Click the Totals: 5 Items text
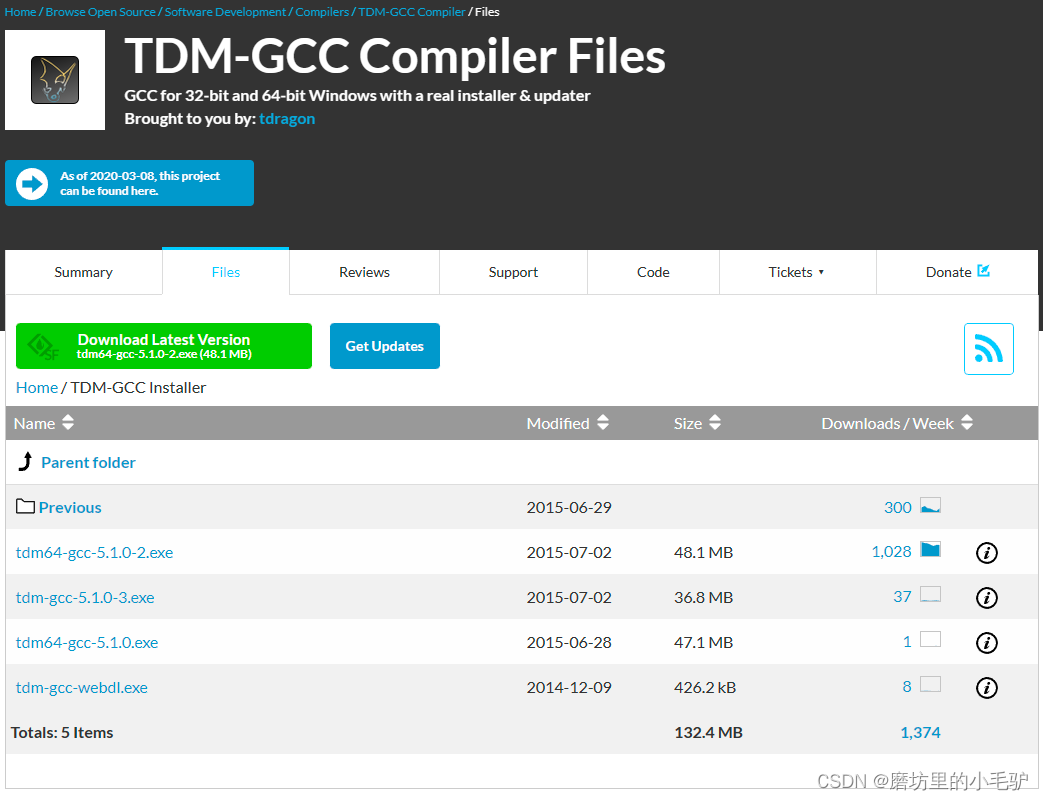This screenshot has width=1043, height=800. point(62,732)
